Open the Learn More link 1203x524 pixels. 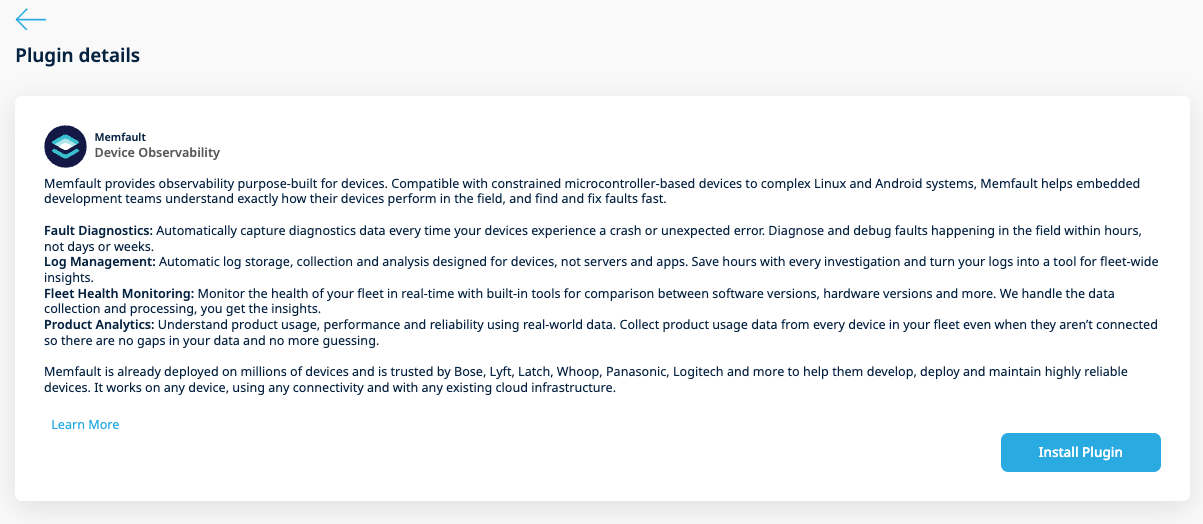click(85, 425)
